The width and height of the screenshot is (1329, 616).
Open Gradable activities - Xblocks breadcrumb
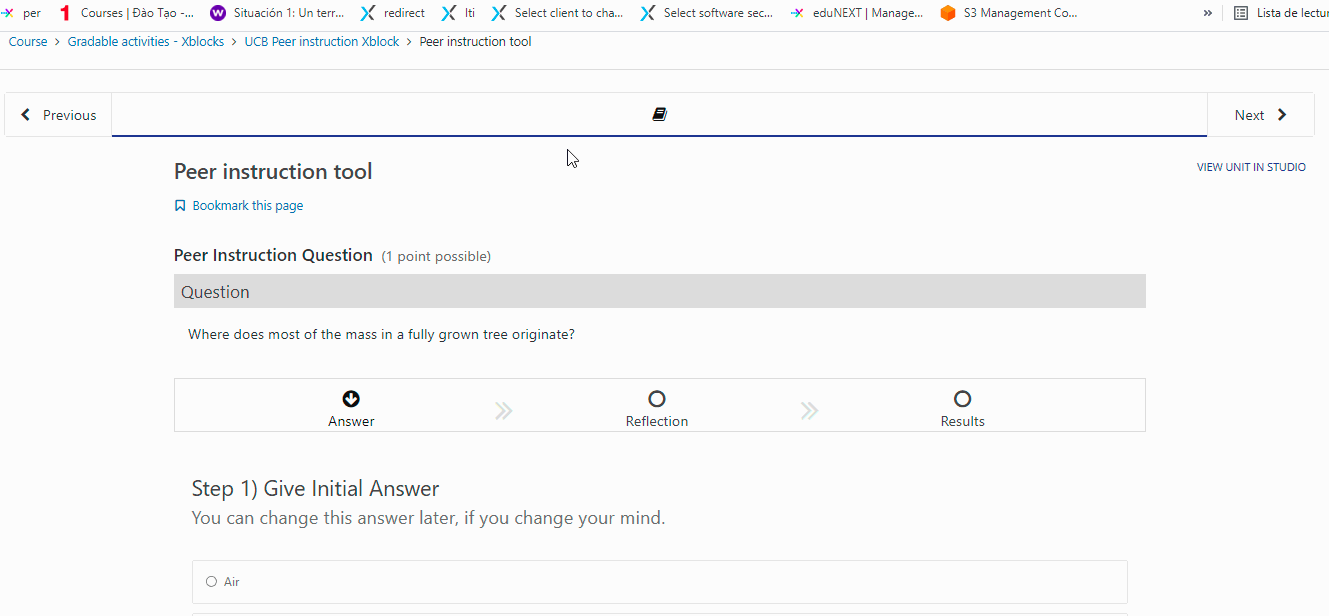tap(146, 42)
